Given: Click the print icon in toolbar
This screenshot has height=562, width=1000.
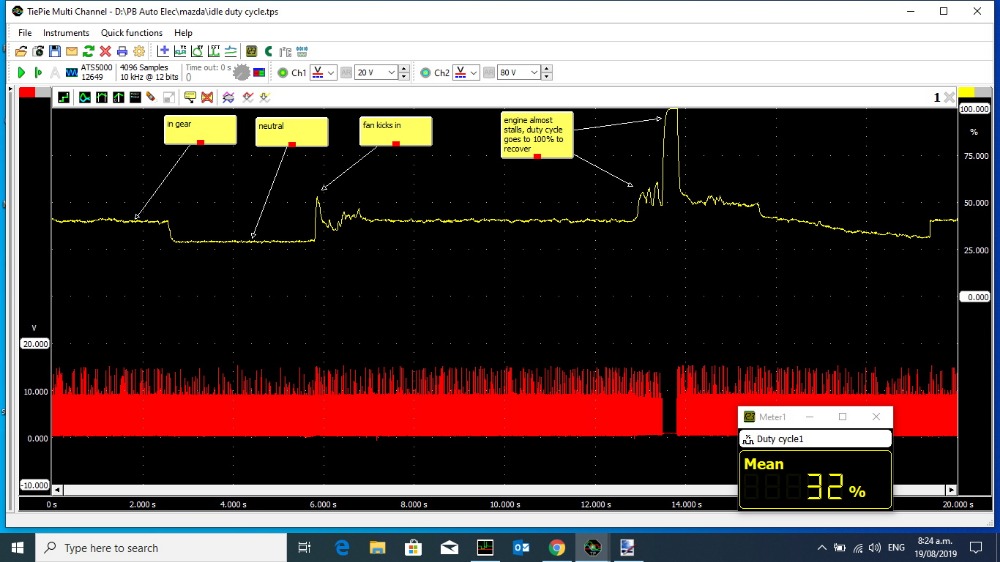Looking at the screenshot, I should pos(122,51).
